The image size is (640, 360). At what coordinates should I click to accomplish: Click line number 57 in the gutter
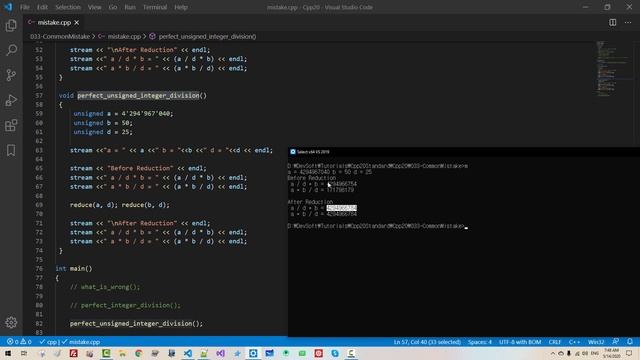tap(39, 96)
